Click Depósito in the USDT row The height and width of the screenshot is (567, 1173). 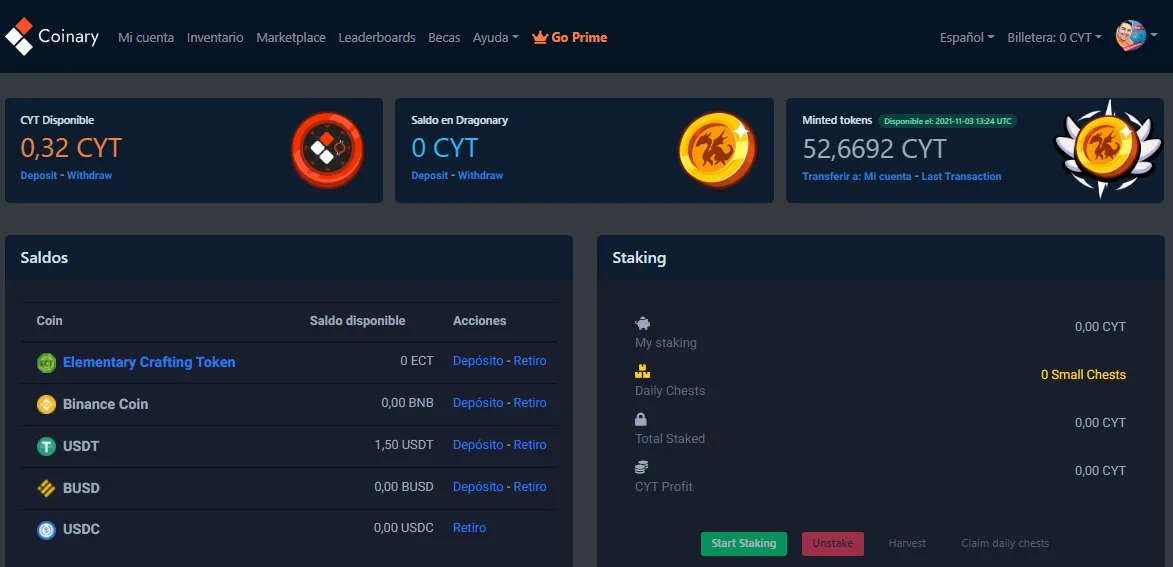tap(478, 444)
